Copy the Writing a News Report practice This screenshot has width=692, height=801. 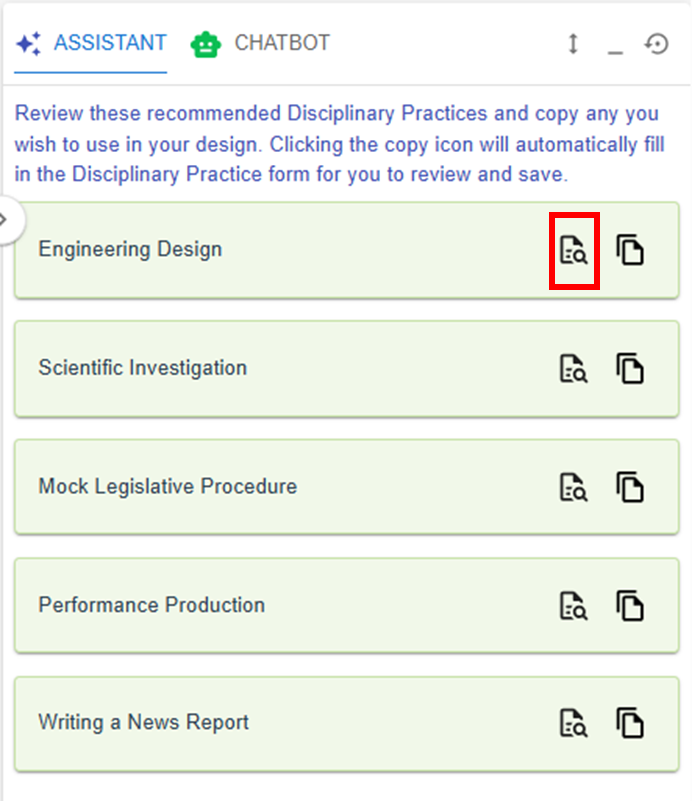click(x=630, y=723)
